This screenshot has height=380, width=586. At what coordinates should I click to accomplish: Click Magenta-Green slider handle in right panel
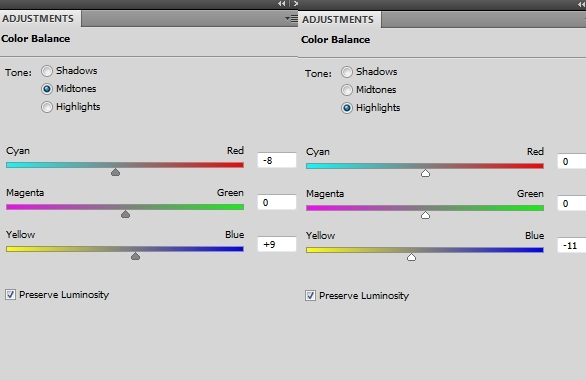pyautogui.click(x=425, y=215)
